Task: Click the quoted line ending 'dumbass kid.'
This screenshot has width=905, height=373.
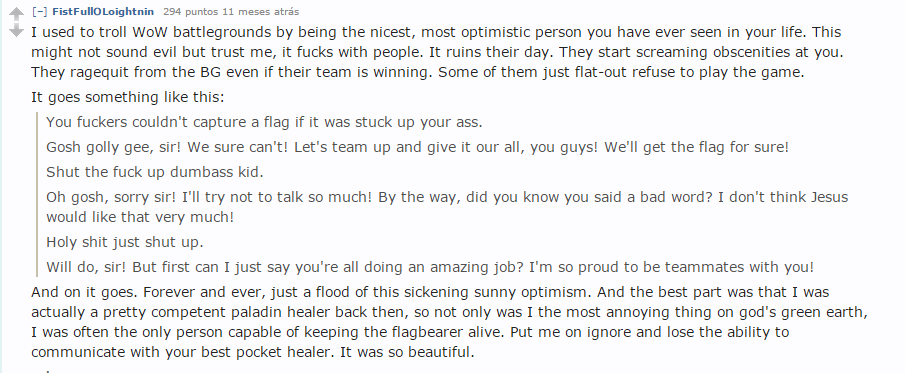Action: 155,172
